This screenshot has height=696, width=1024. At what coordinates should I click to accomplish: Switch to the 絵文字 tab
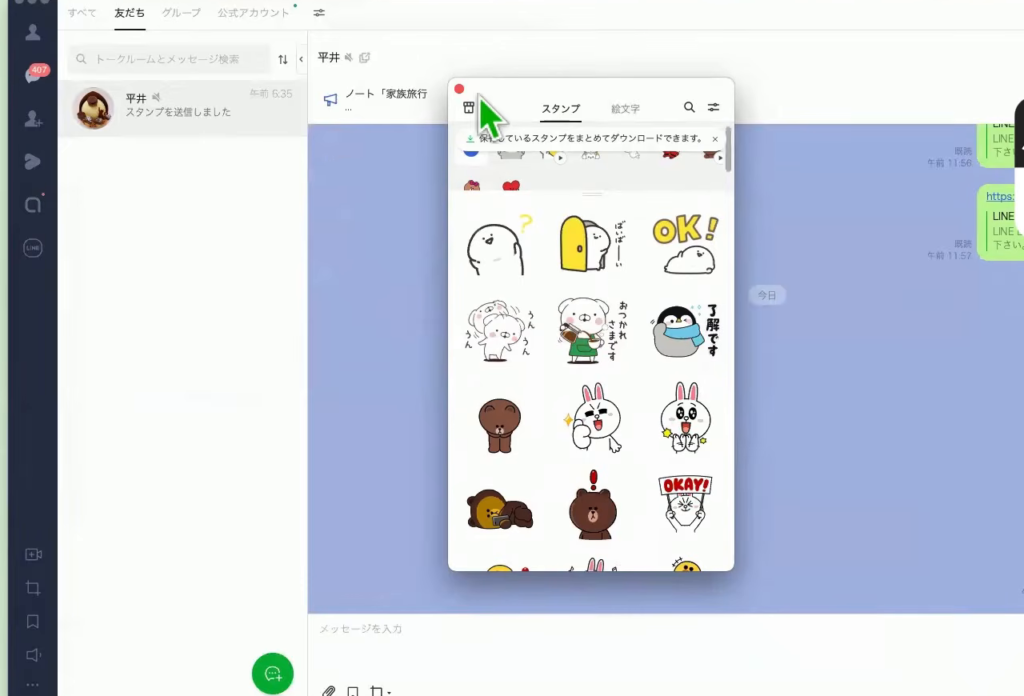tap(625, 109)
